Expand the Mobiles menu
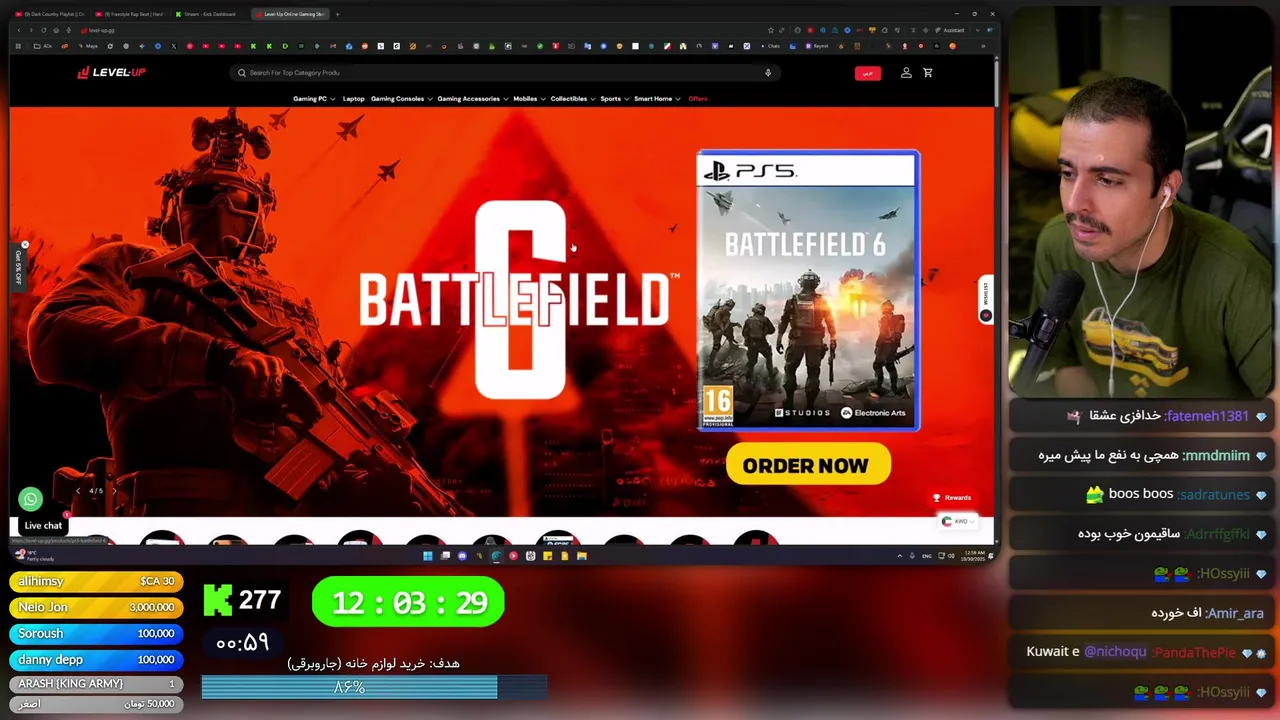Viewport: 1280px width, 720px height. 529,99
